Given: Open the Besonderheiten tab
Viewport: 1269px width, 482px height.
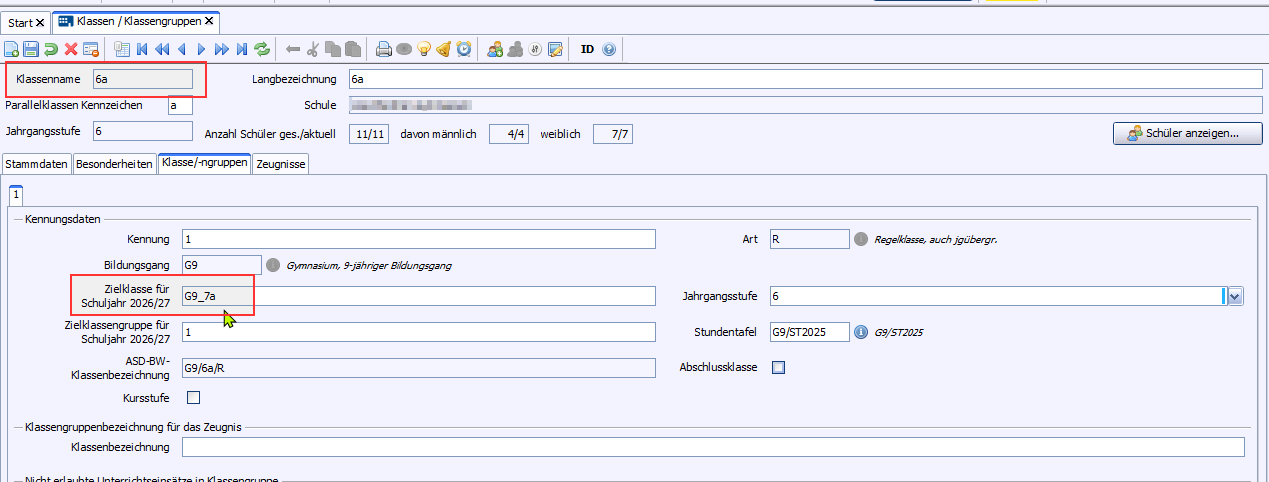Looking at the screenshot, I should (114, 163).
